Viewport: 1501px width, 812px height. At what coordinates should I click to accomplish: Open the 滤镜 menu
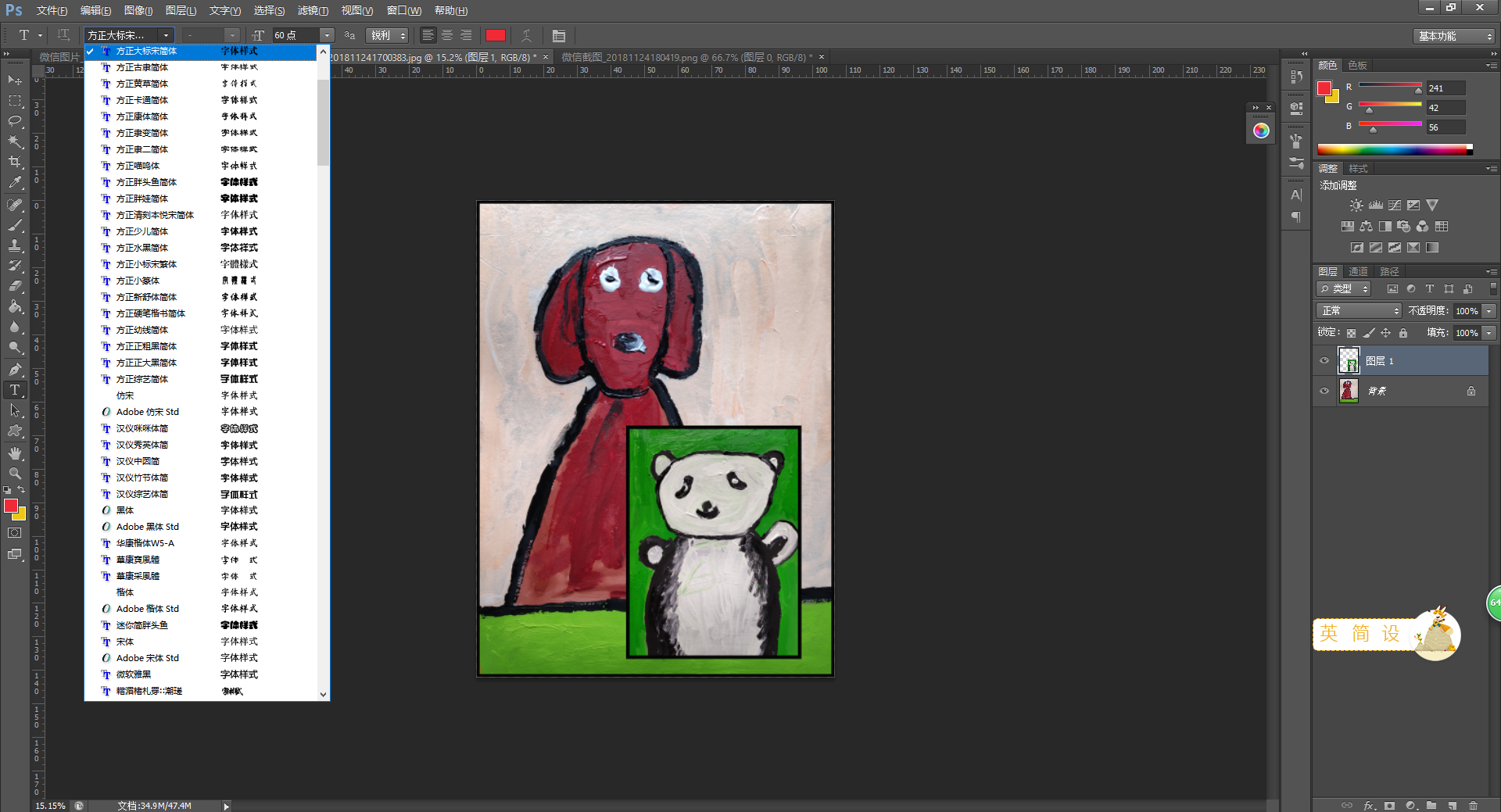click(x=313, y=10)
